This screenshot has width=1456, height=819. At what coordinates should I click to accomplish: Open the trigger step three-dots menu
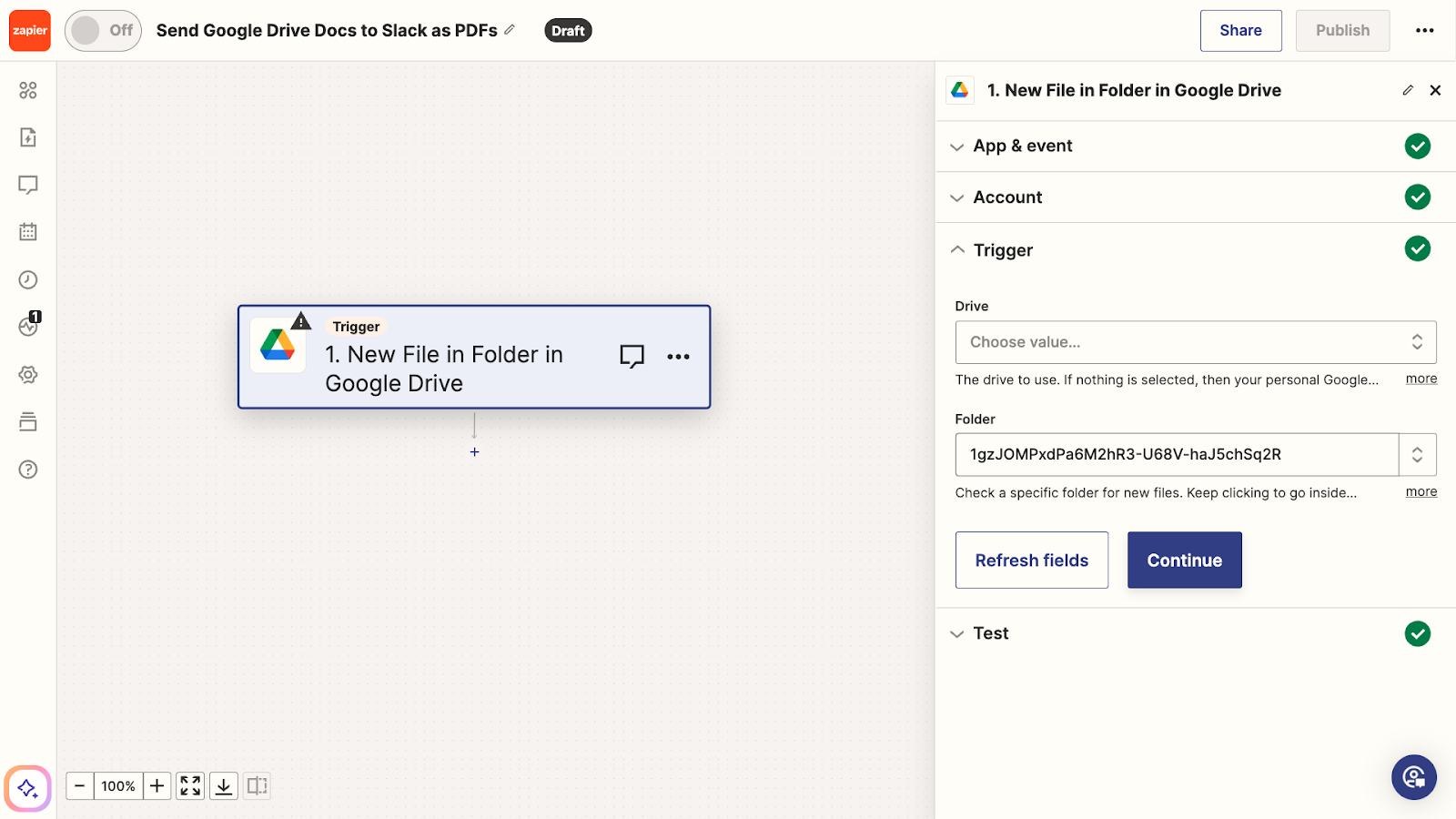coord(678,357)
